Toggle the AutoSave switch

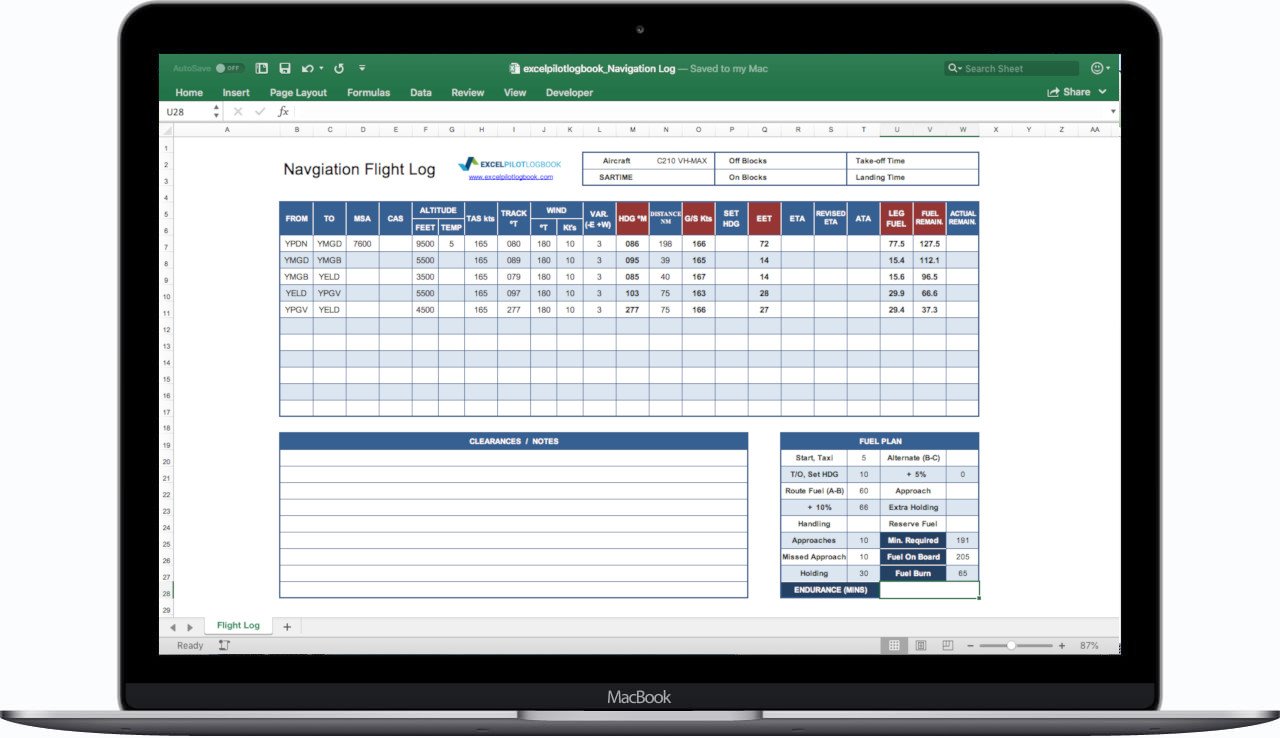click(230, 68)
